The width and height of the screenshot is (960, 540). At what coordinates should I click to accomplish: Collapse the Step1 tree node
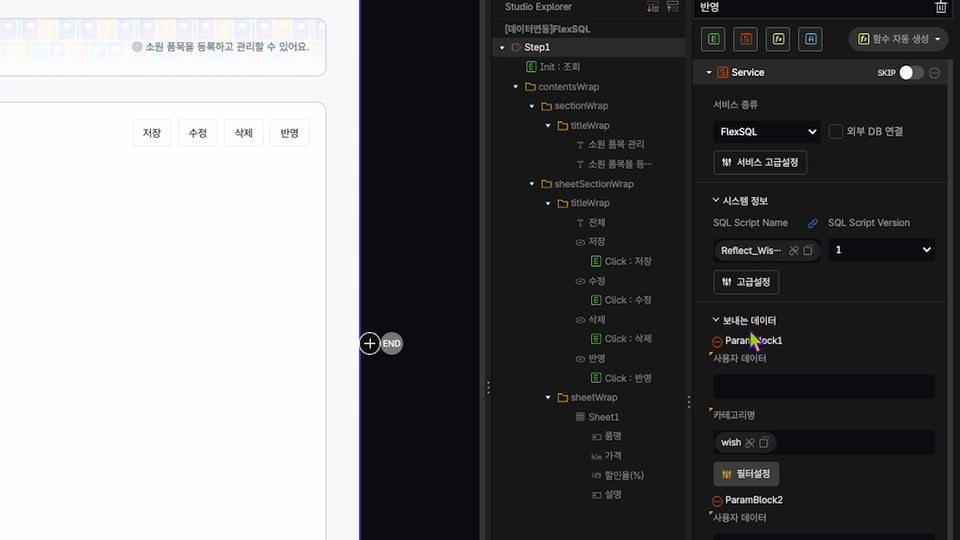(502, 47)
